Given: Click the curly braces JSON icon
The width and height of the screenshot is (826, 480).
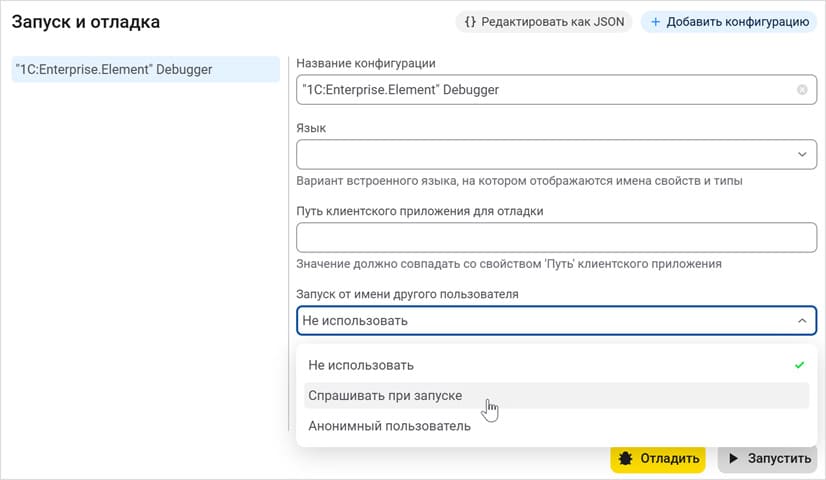Looking at the screenshot, I should (x=470, y=21).
